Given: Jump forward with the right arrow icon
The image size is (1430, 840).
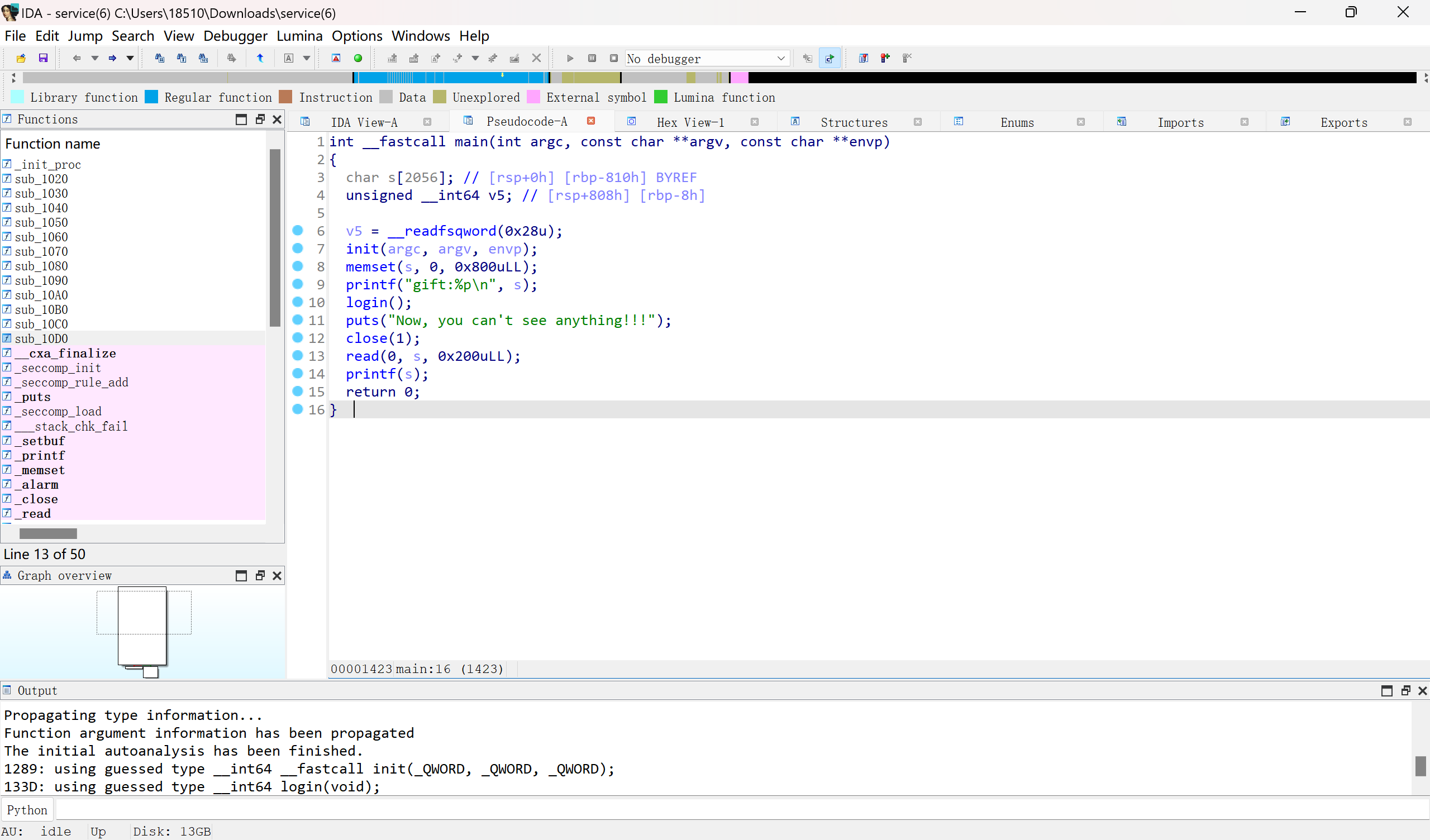Looking at the screenshot, I should (112, 58).
